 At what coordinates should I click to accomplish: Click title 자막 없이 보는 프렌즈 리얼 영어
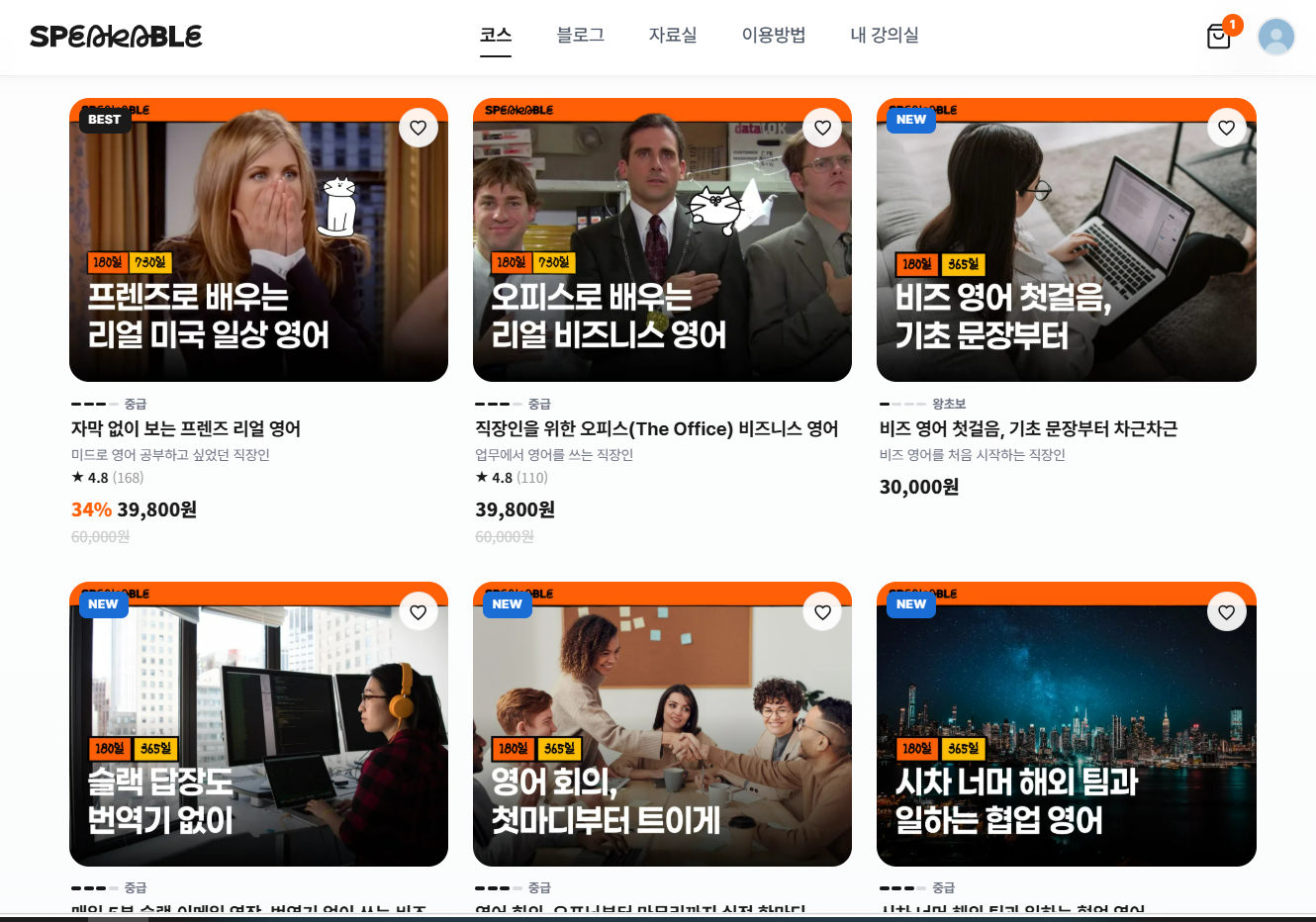186,429
